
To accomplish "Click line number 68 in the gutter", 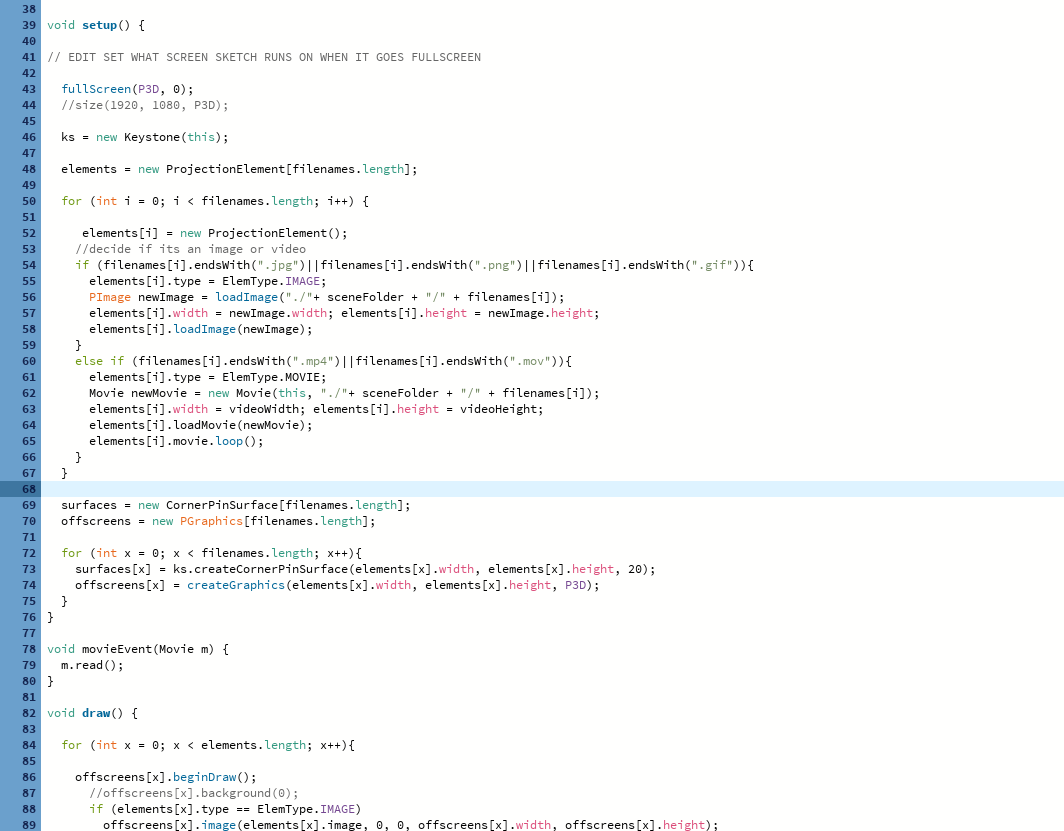I will pyautogui.click(x=28, y=489).
